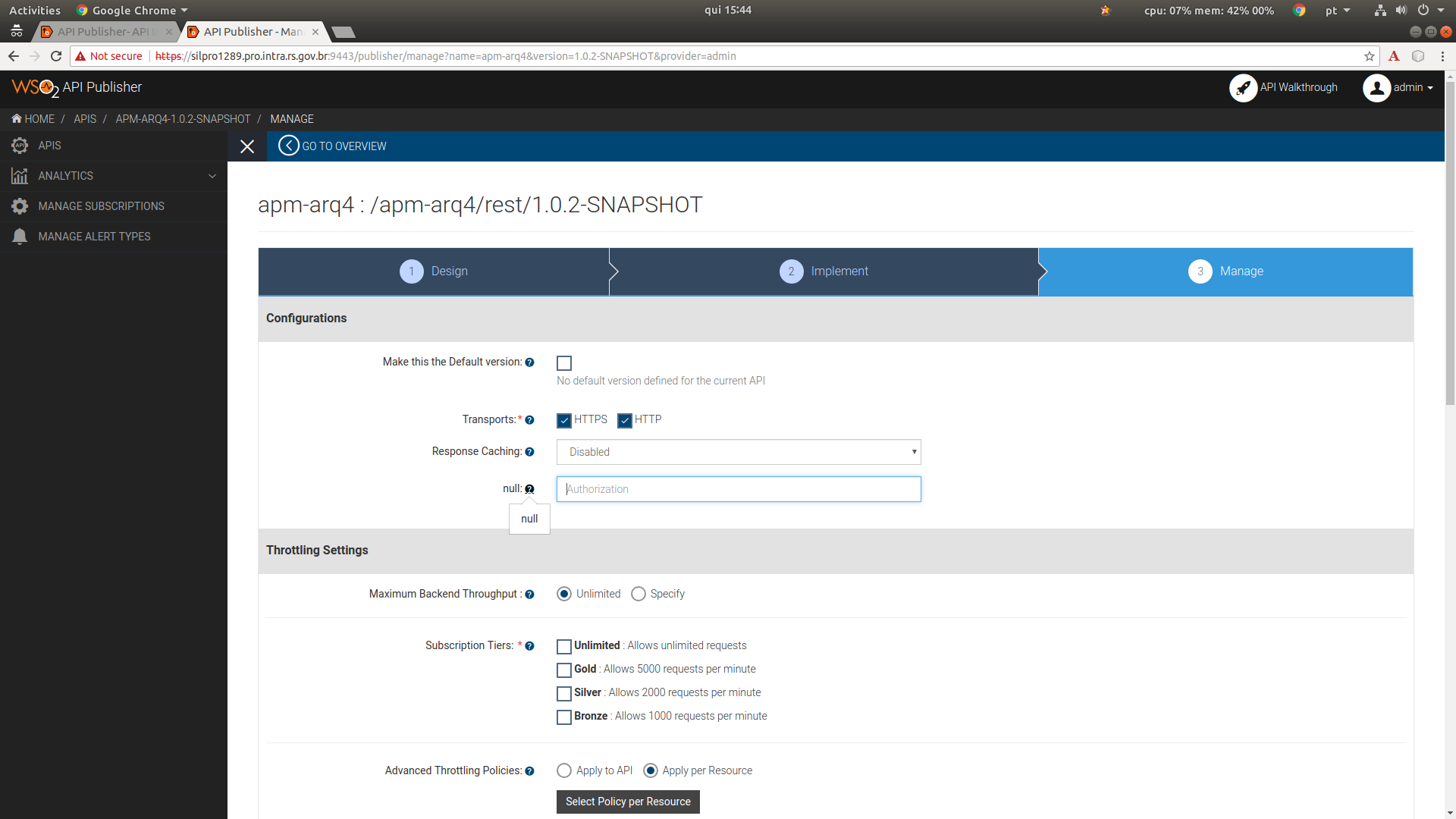Click help icon next to Subscription Tiers
1456x819 pixels.
529,646
